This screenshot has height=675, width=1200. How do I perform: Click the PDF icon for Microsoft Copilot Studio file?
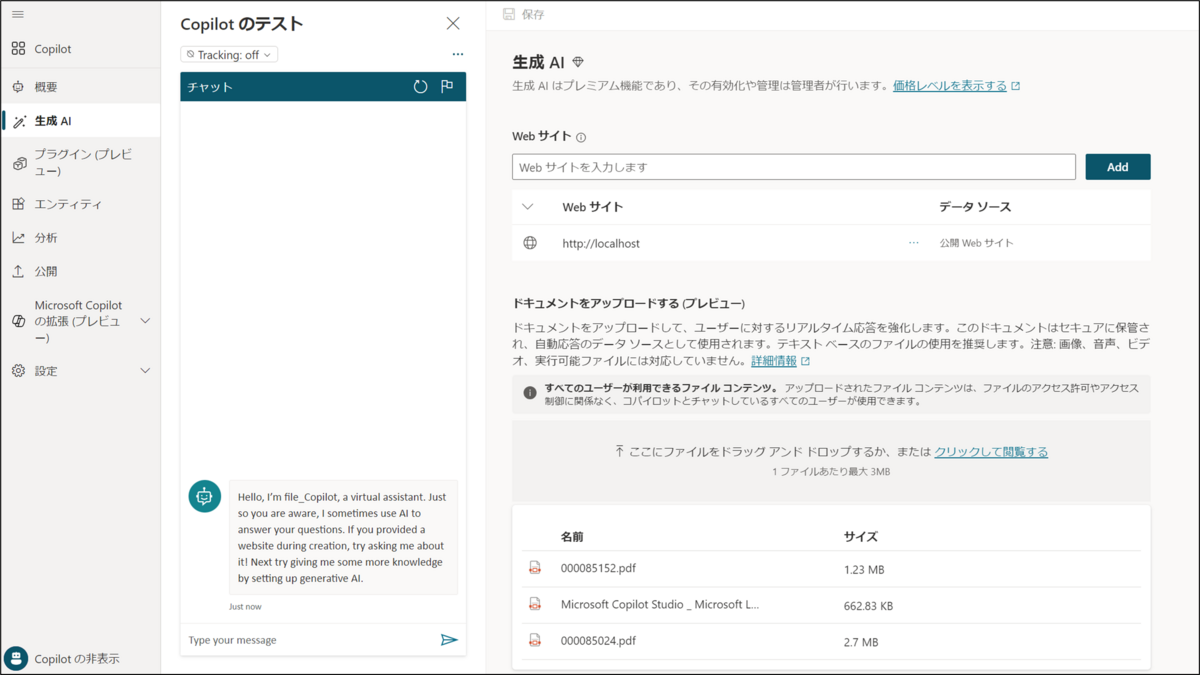pyautogui.click(x=535, y=605)
